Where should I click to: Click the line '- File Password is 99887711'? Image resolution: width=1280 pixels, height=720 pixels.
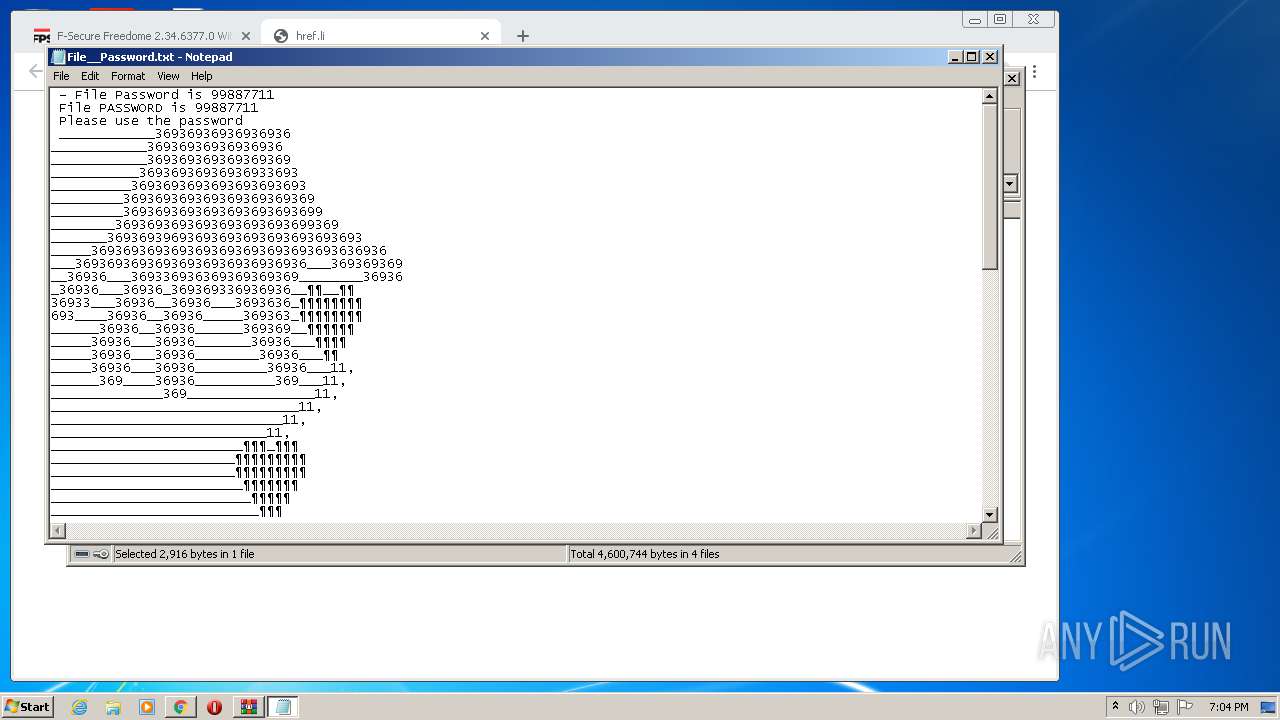click(166, 95)
